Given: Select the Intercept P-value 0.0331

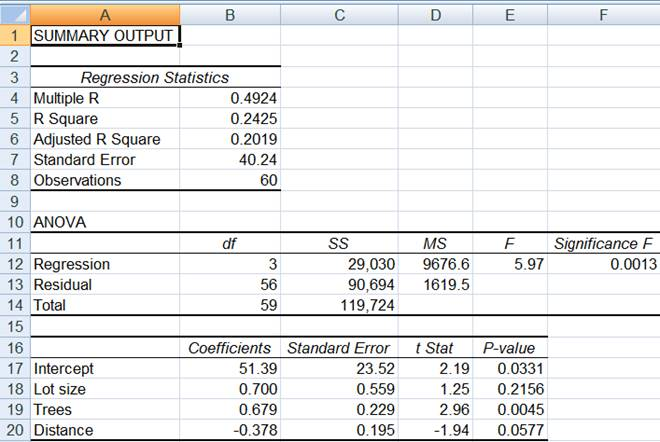Looking at the screenshot, I should coord(510,368).
